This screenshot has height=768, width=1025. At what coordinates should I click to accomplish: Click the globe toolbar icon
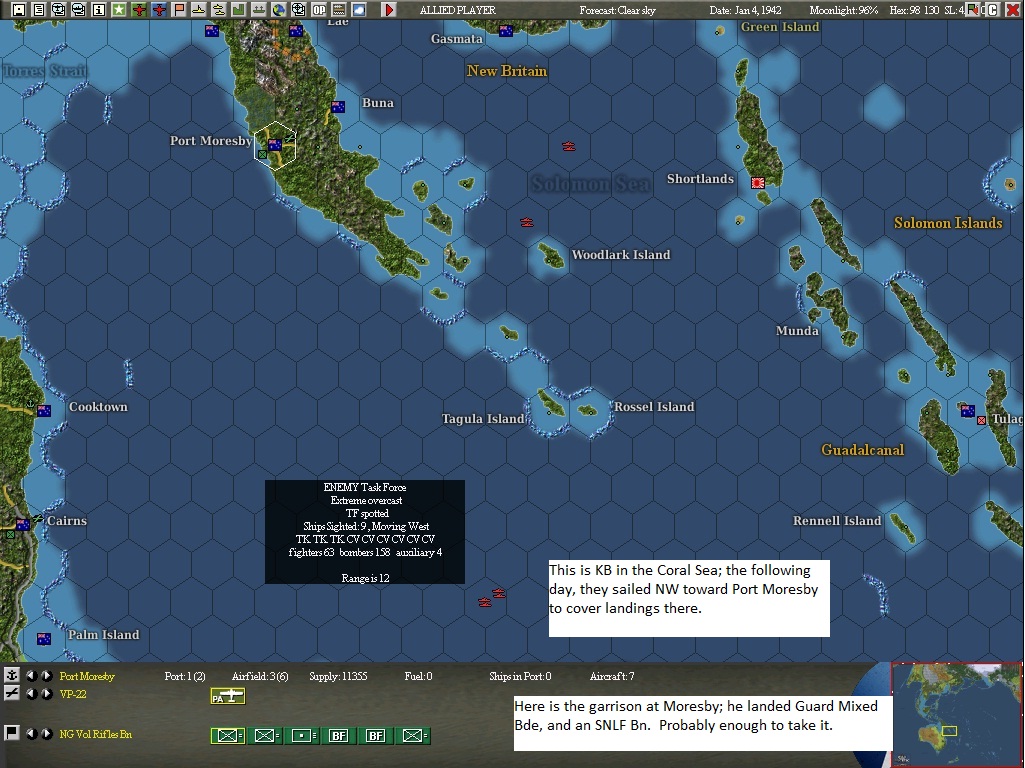(278, 10)
